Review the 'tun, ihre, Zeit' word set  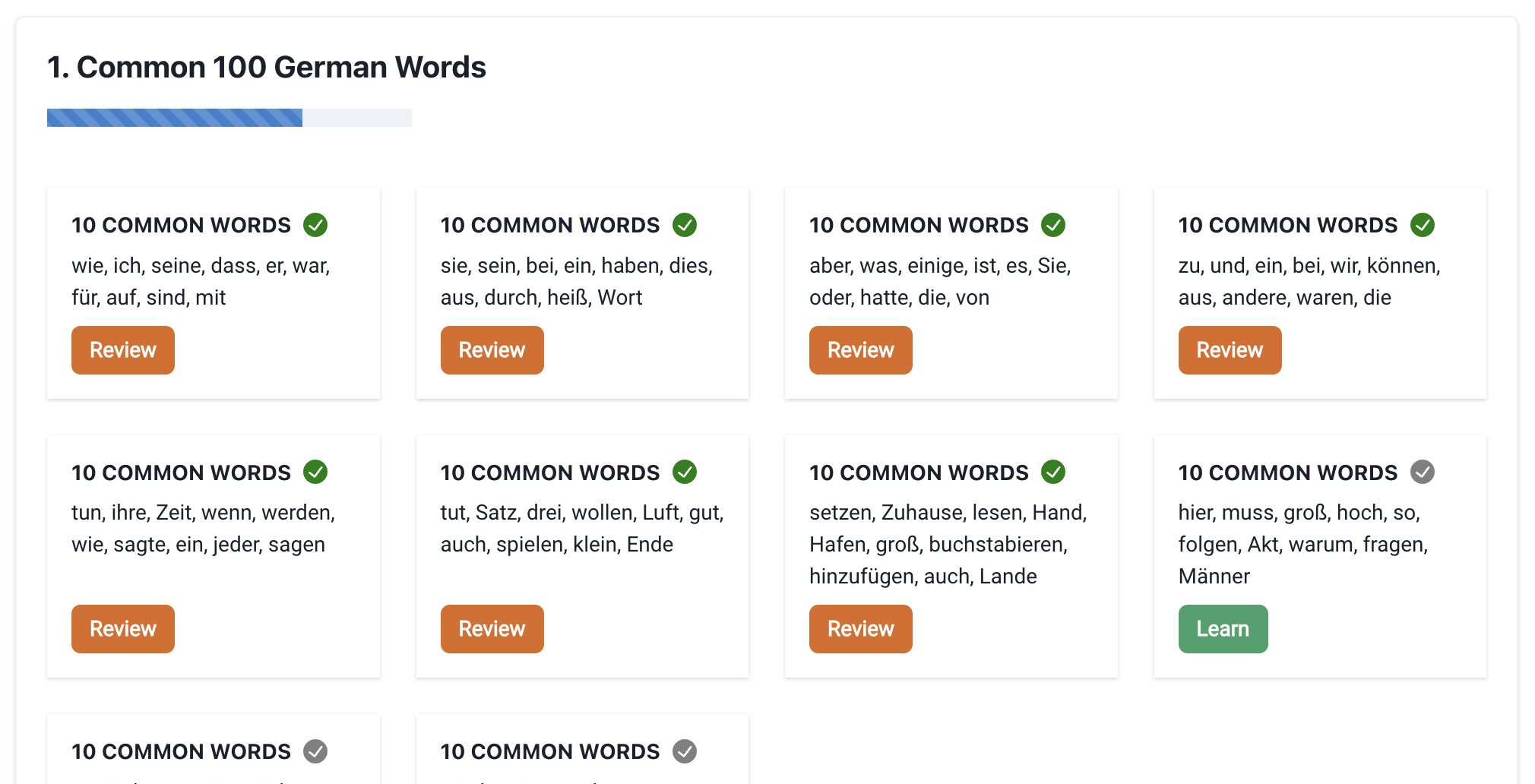tap(123, 629)
